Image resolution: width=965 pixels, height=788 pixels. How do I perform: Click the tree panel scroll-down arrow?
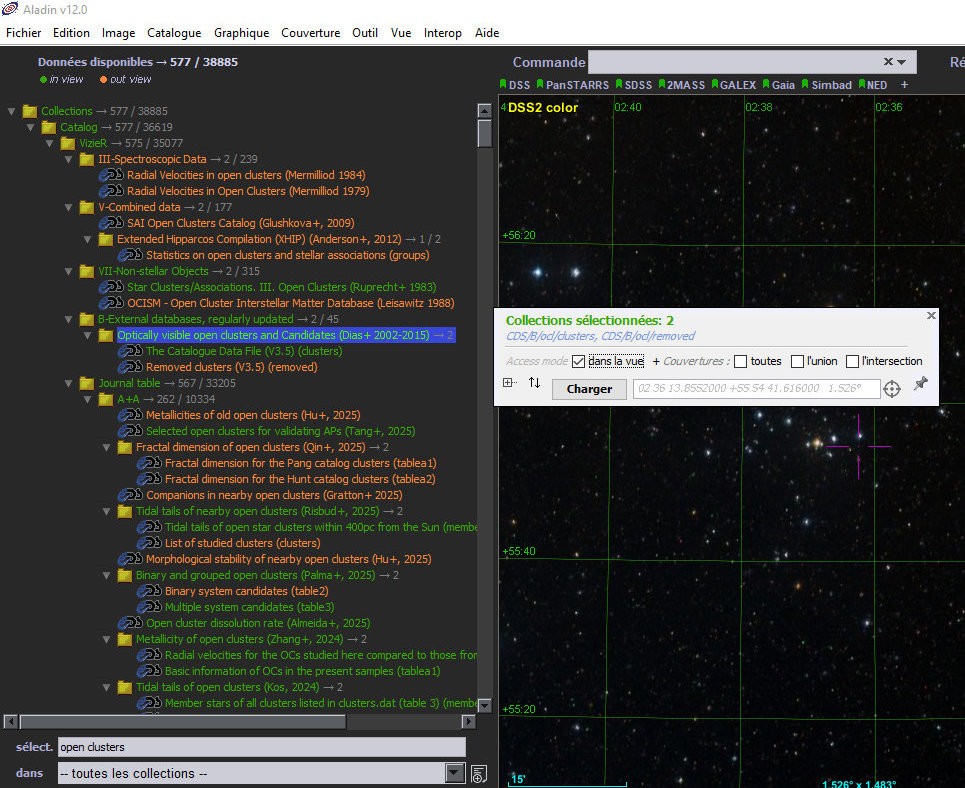click(x=484, y=706)
